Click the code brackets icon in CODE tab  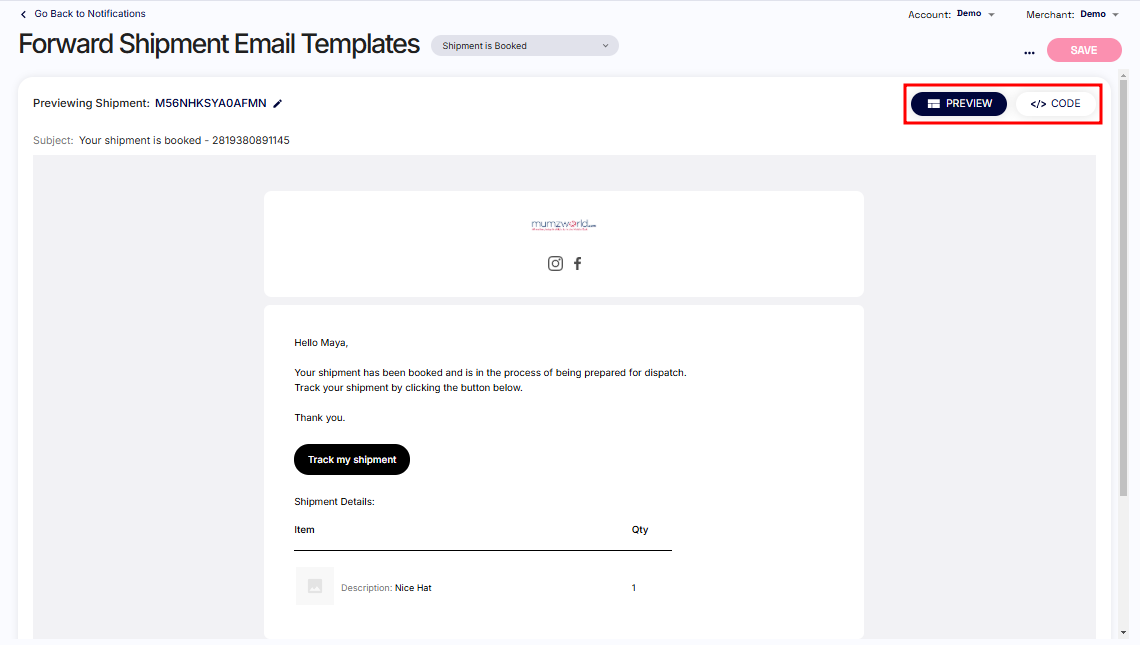point(1038,104)
